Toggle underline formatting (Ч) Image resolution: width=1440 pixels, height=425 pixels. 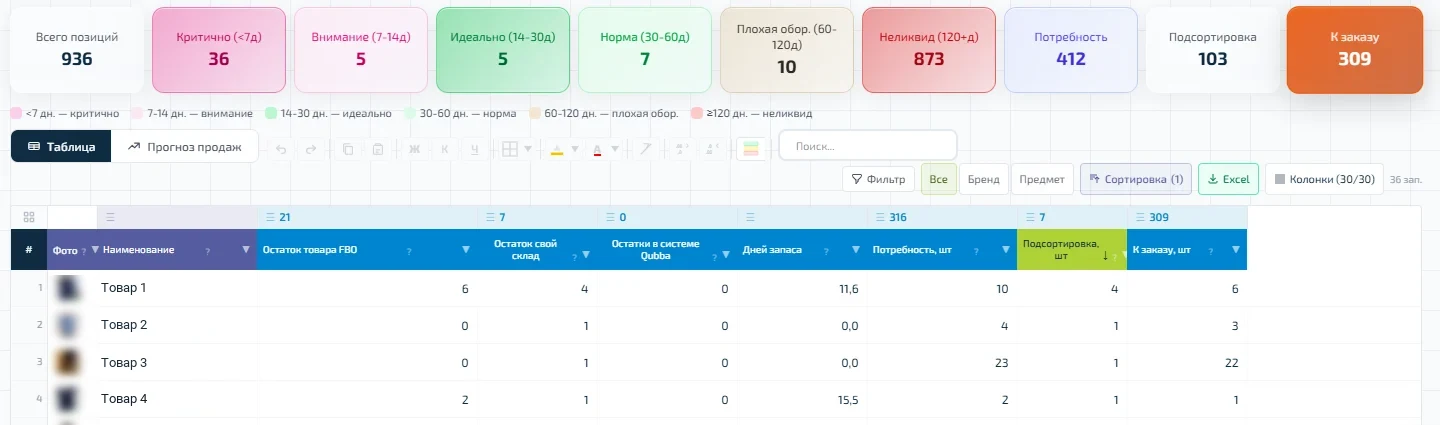click(475, 149)
